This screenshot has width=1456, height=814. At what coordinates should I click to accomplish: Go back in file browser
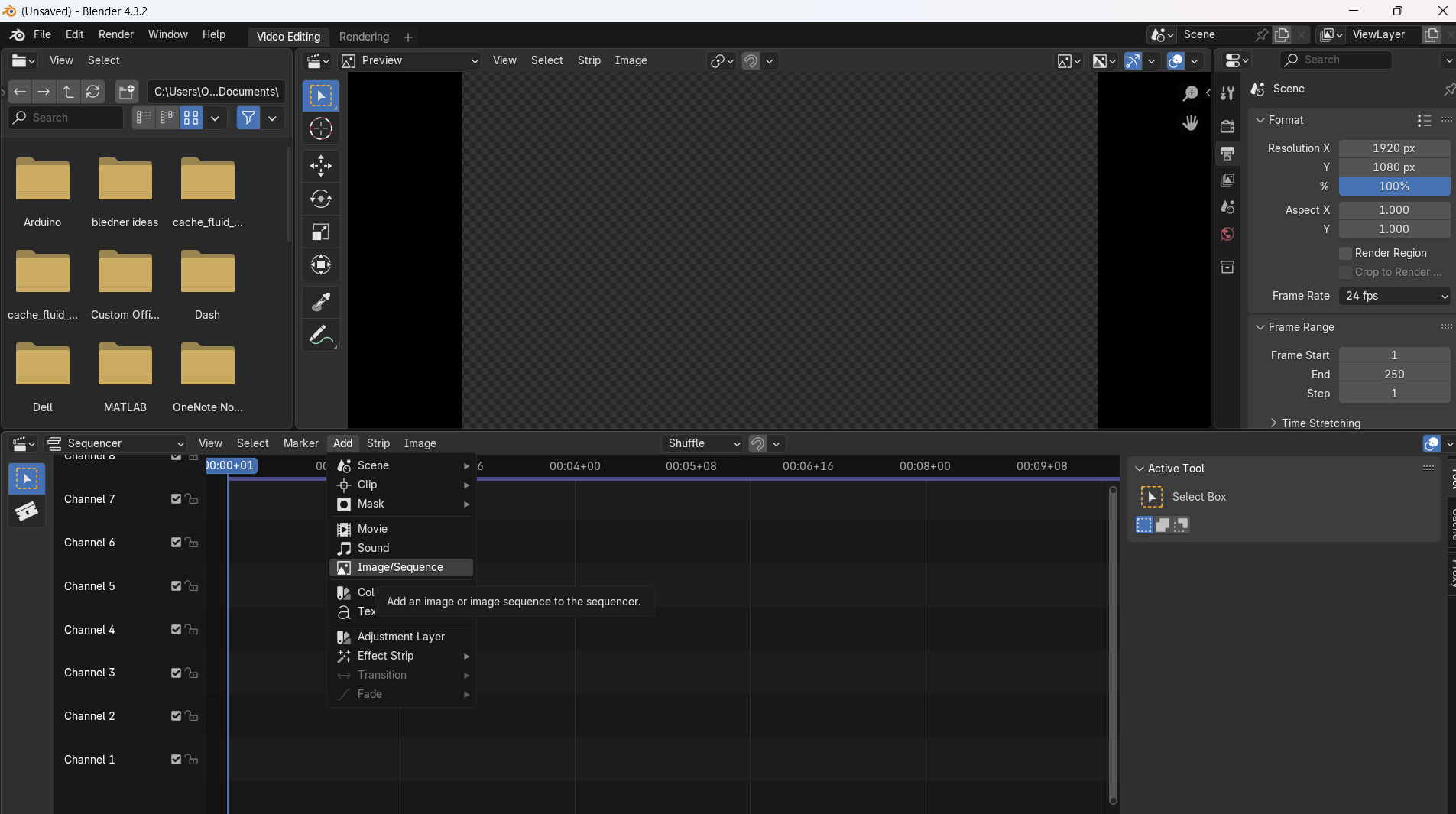tap(20, 92)
